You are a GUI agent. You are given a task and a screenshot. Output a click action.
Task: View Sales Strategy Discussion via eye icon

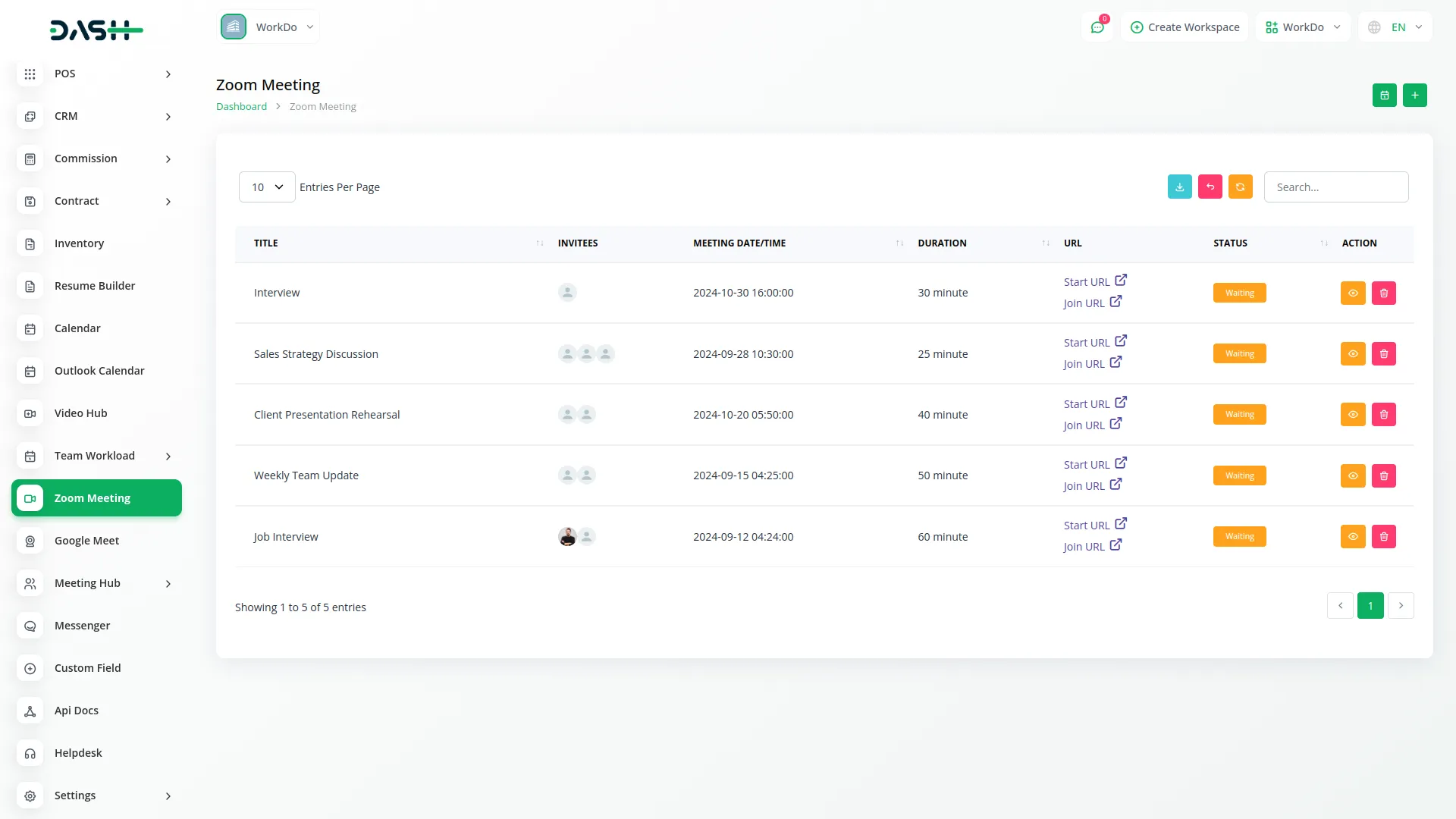pos(1353,354)
